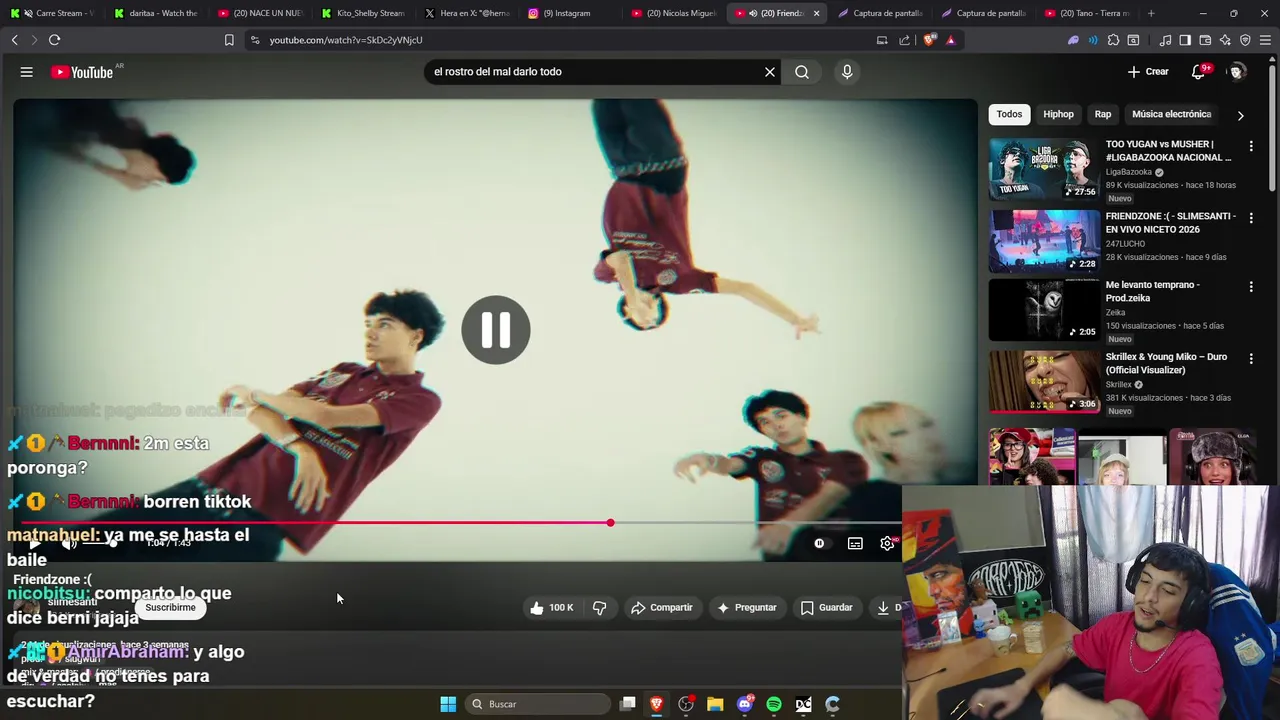
Task: Open the Leo AI sparkle icon
Action: 1225,40
